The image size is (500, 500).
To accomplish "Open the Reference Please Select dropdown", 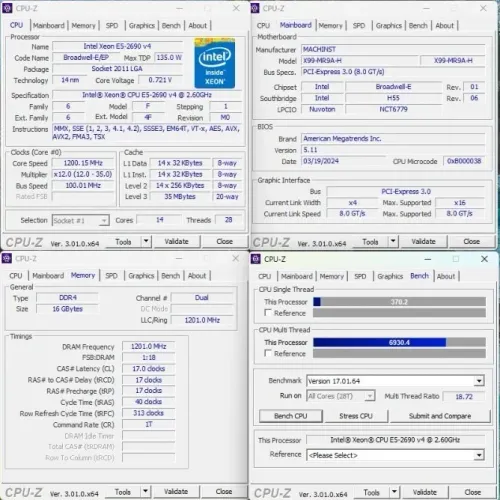I will coord(479,455).
